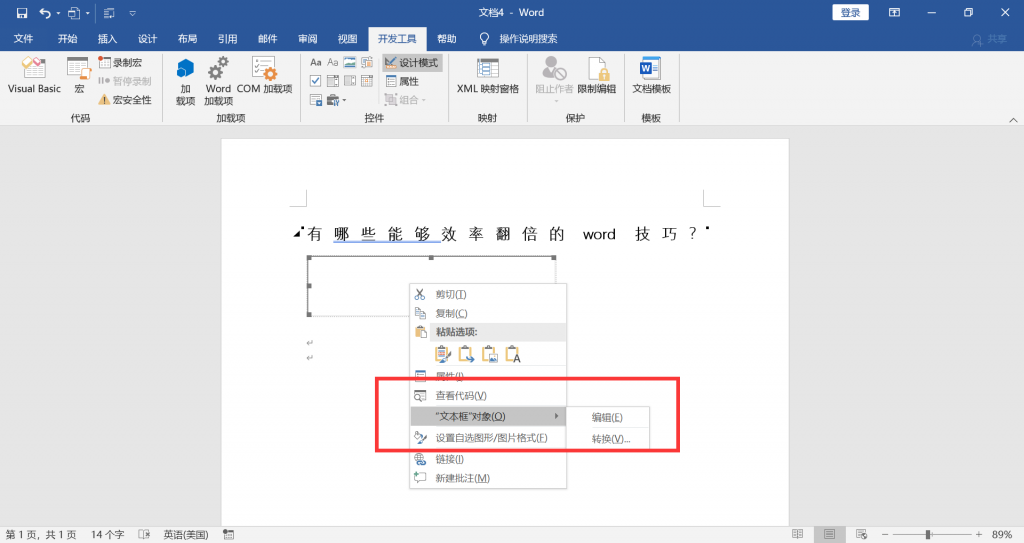This screenshot has height=543, width=1024.
Task: Choose 新建批注 from context menu
Action: click(488, 478)
